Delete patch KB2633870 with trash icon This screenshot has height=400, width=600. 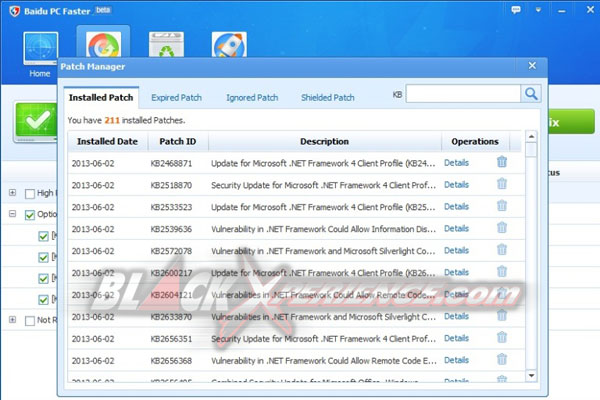pos(502,315)
